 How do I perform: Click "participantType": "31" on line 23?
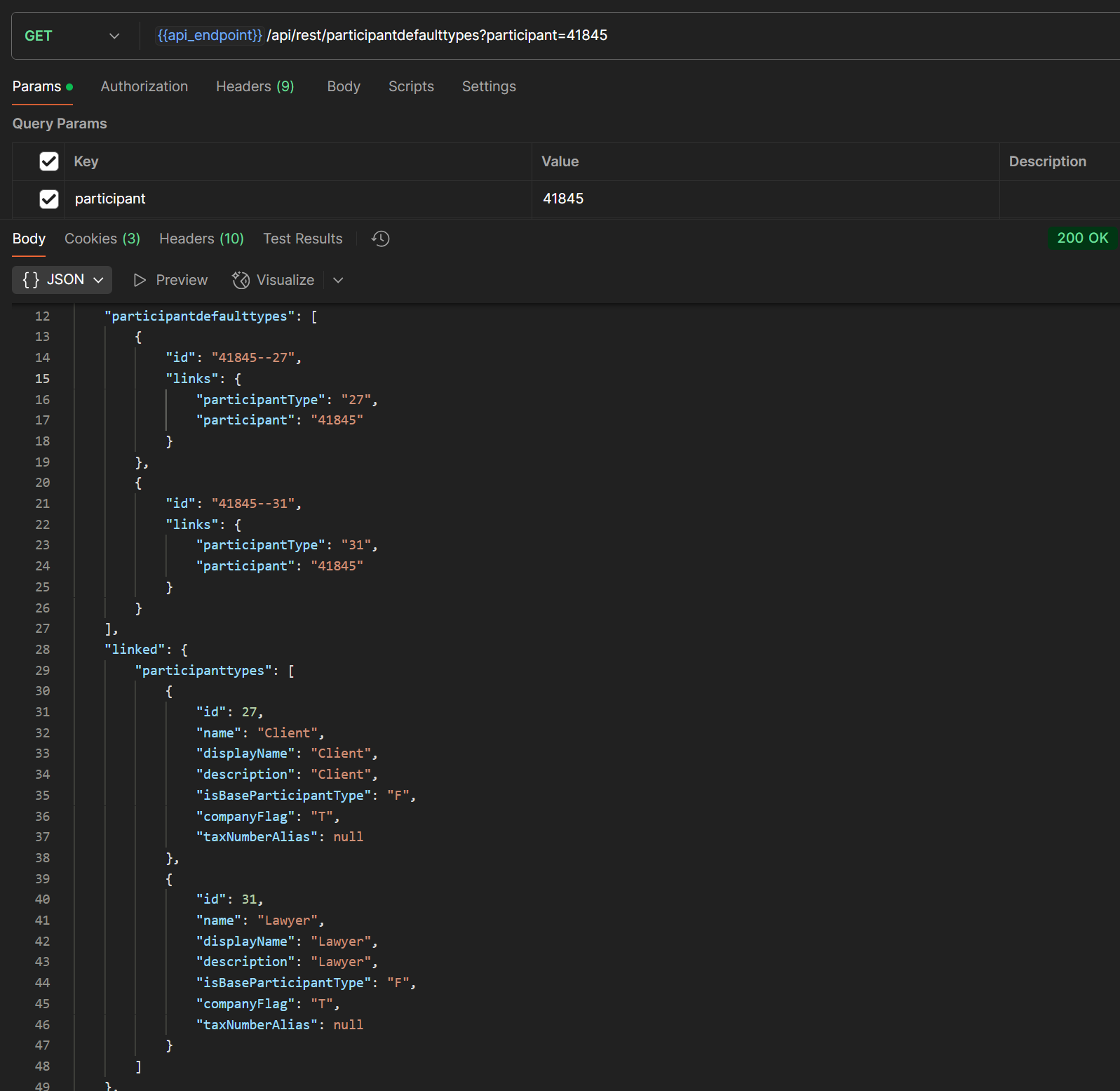(287, 545)
